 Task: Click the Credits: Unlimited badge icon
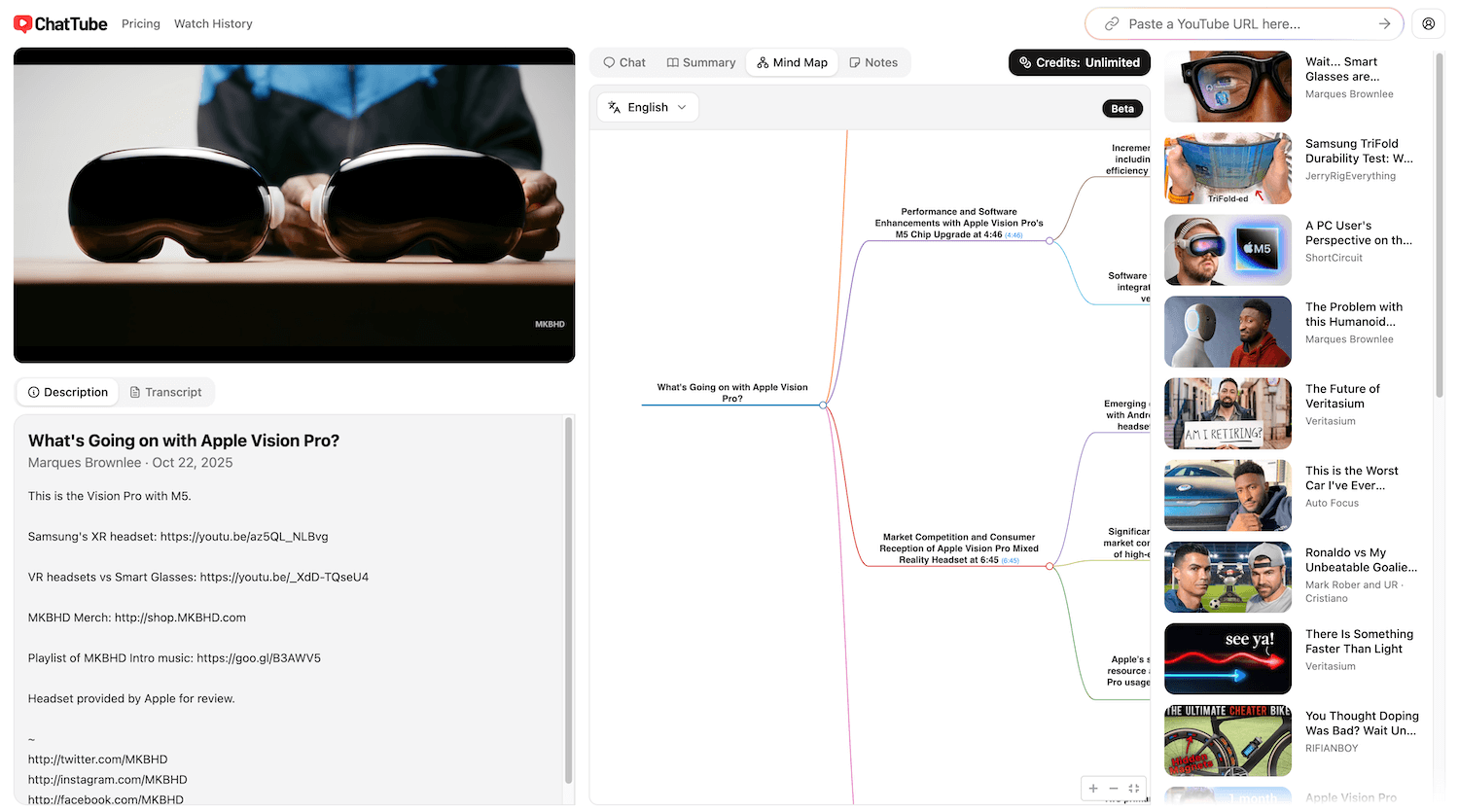(1023, 62)
